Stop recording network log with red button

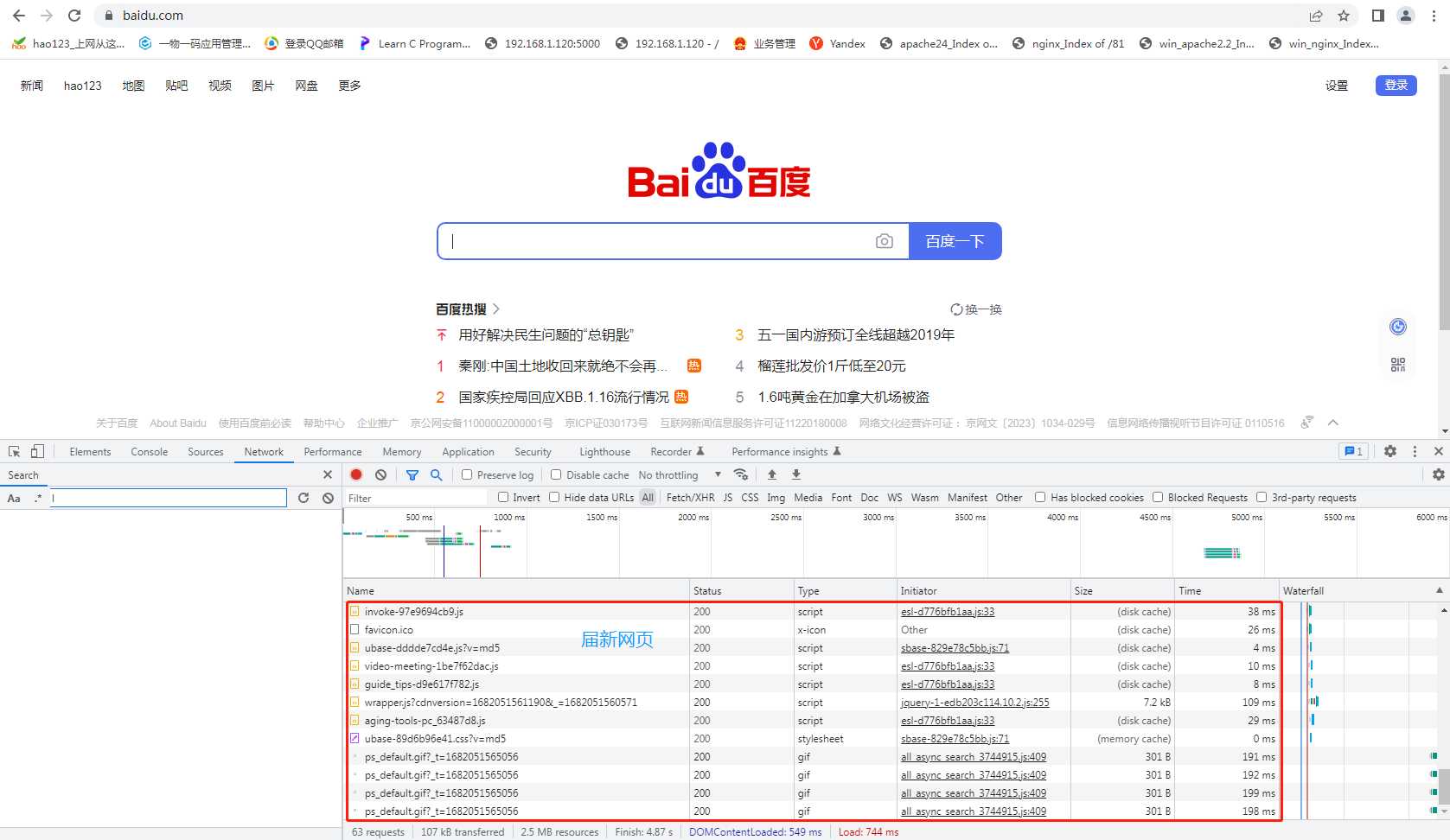tap(356, 474)
